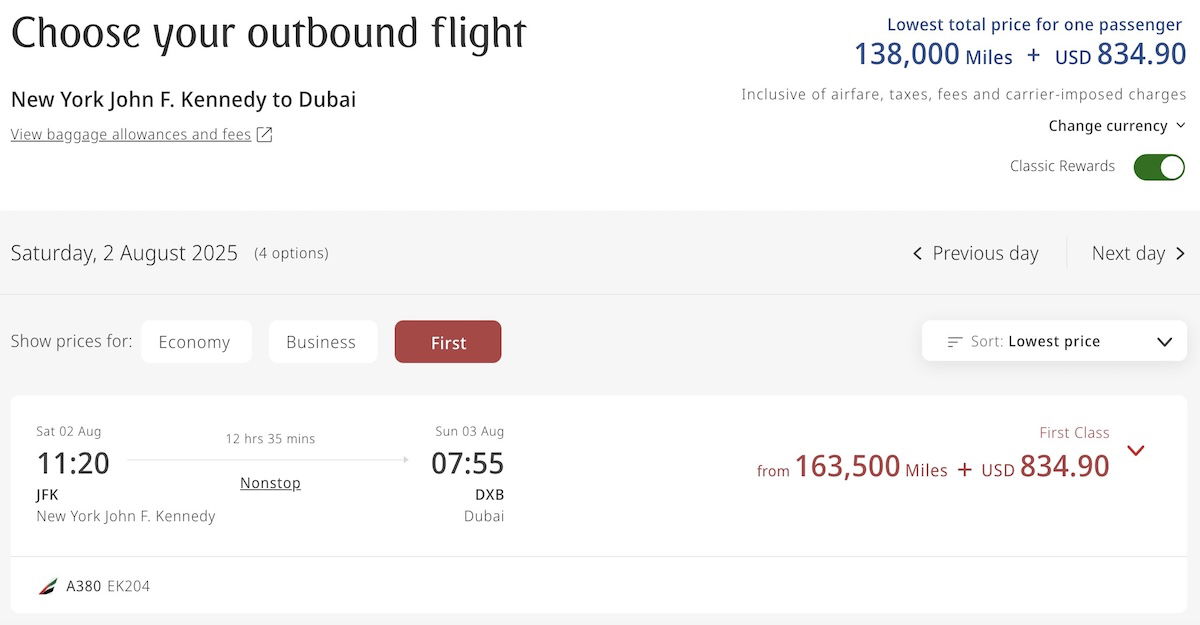Screen dimensions: 1200x625
Task: Open the Sort: Lowest price dropdown
Action: 1054,342
